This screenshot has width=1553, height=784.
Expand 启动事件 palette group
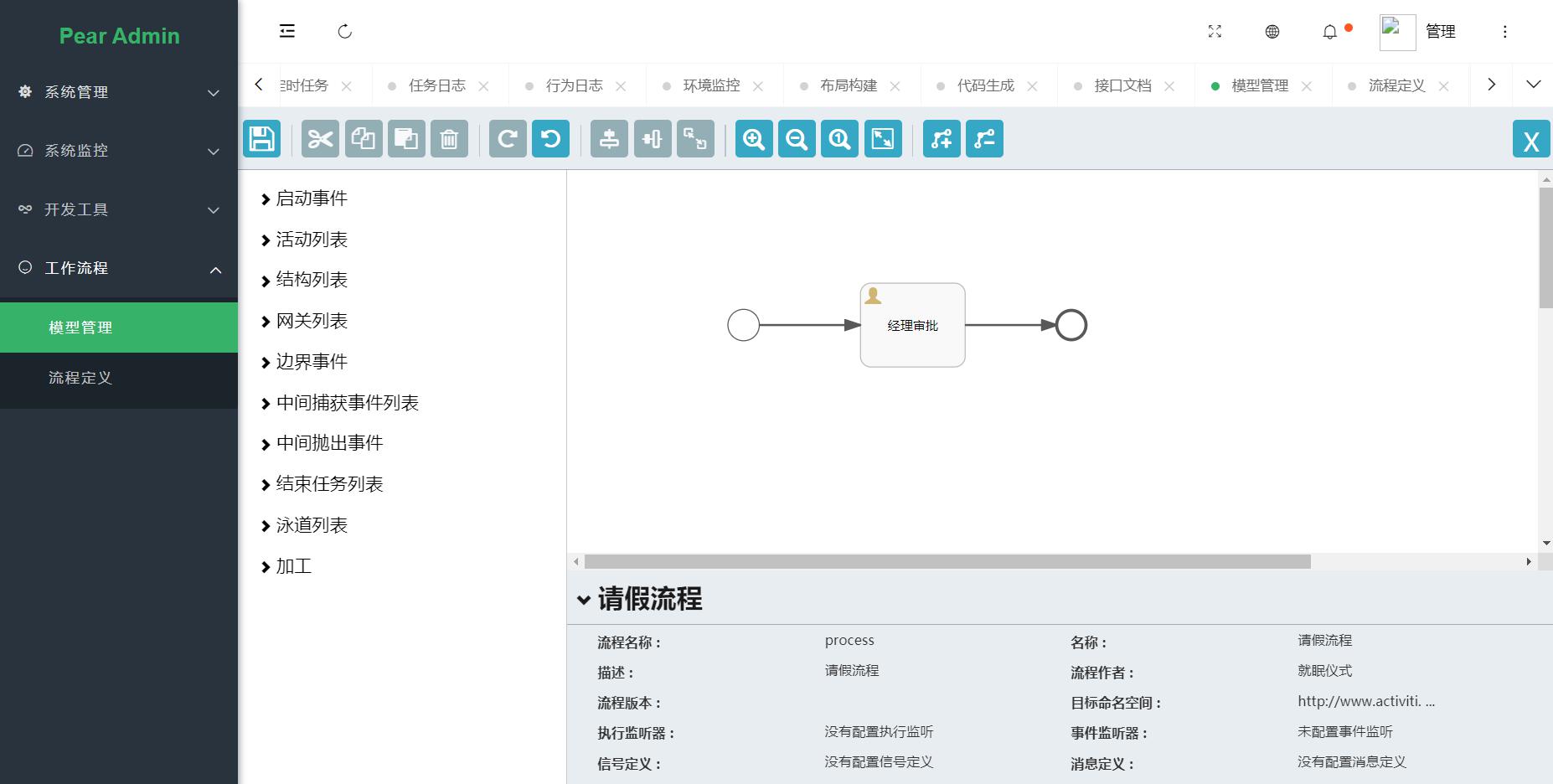303,199
